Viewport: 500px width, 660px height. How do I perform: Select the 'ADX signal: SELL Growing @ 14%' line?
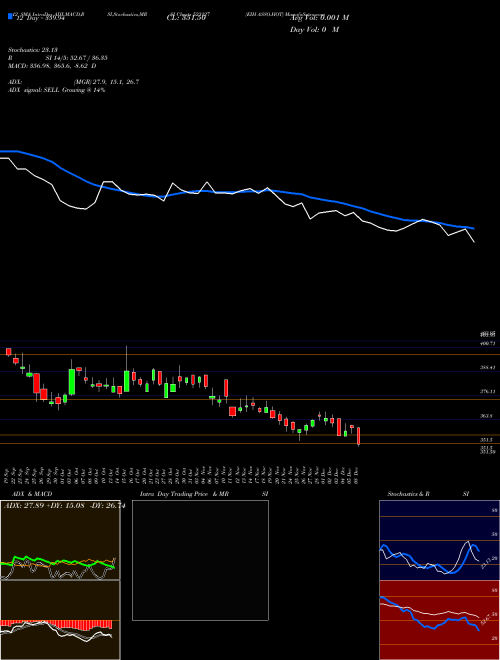[56, 90]
